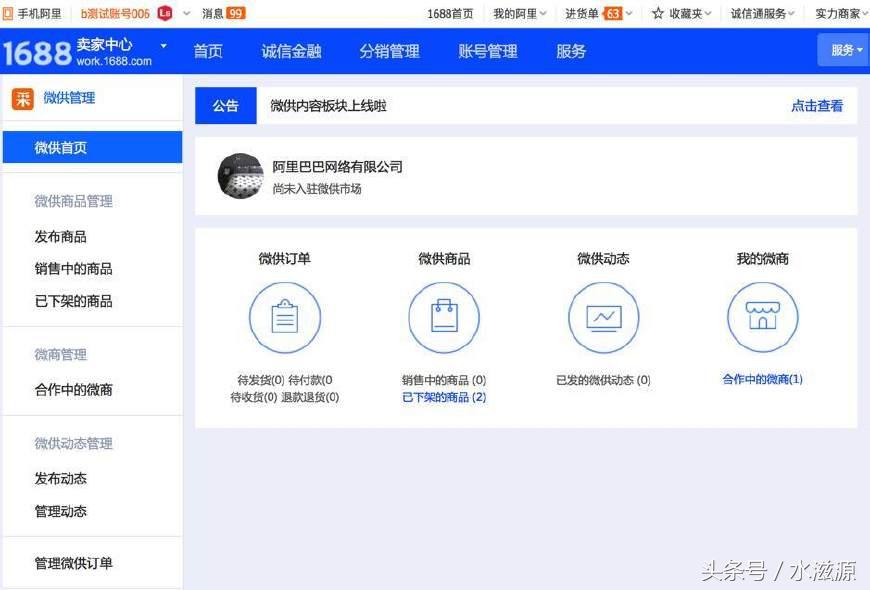The image size is (870, 590).
Task: Open the 已下架的商品 (2) link
Action: [444, 398]
